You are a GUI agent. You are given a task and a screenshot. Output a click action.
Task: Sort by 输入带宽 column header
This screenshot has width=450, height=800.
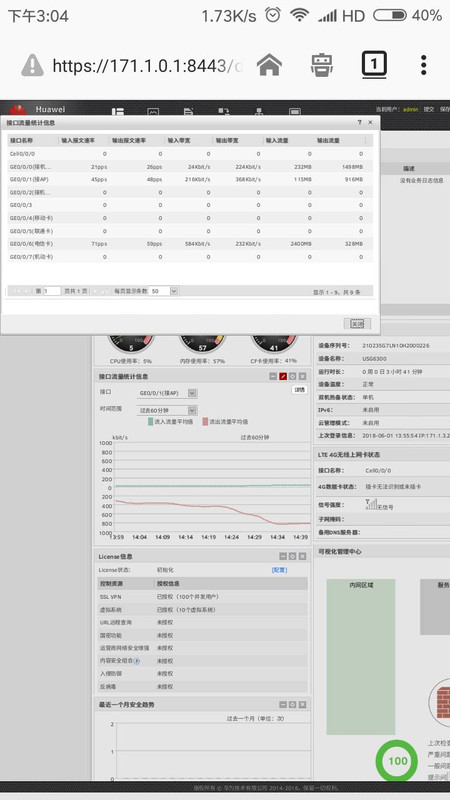coord(188,140)
